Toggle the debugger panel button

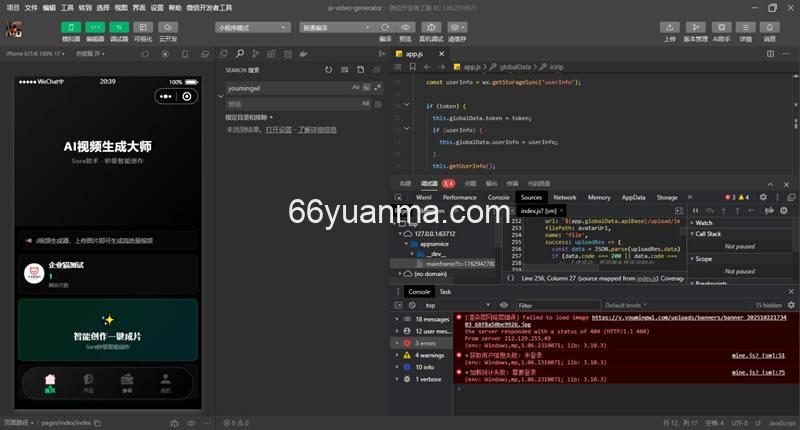(120, 27)
